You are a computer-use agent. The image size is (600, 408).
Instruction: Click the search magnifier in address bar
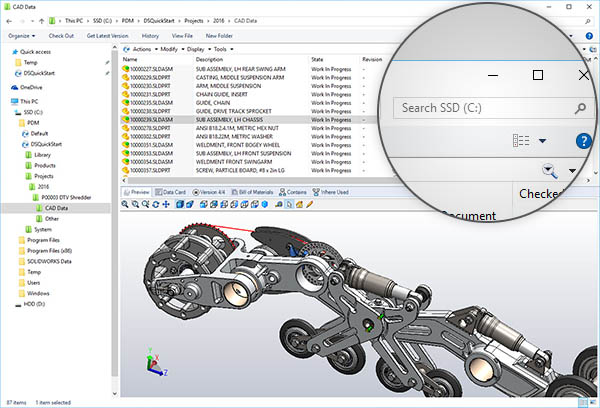[x=588, y=21]
